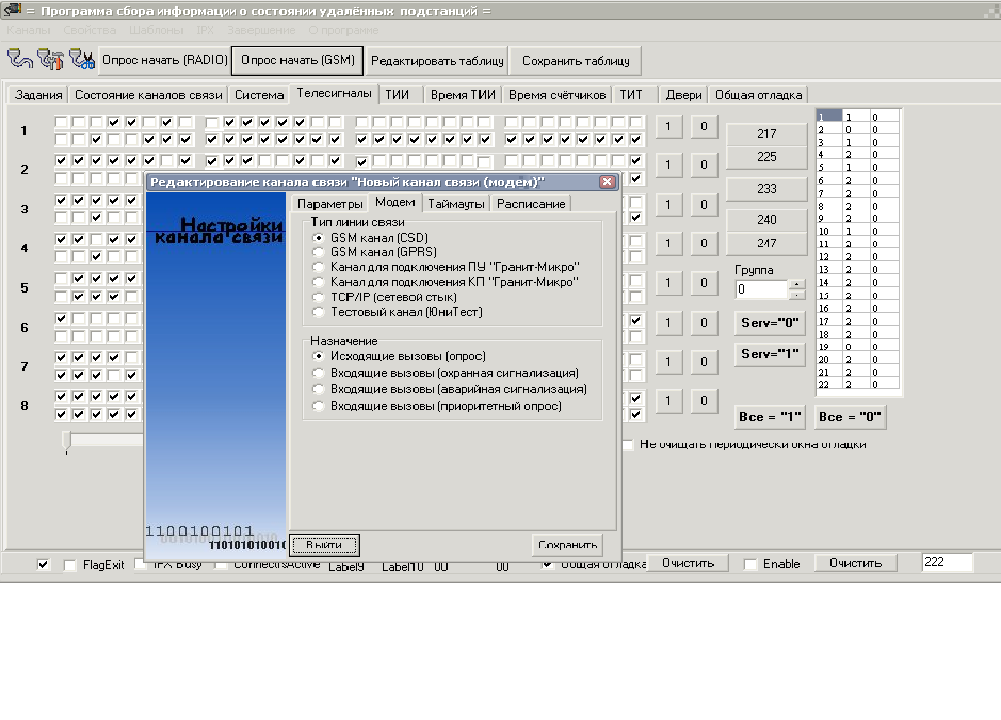Viewport: 1001px width, 720px height.
Task: Open the Расписание tab in dialog
Action: 530,204
